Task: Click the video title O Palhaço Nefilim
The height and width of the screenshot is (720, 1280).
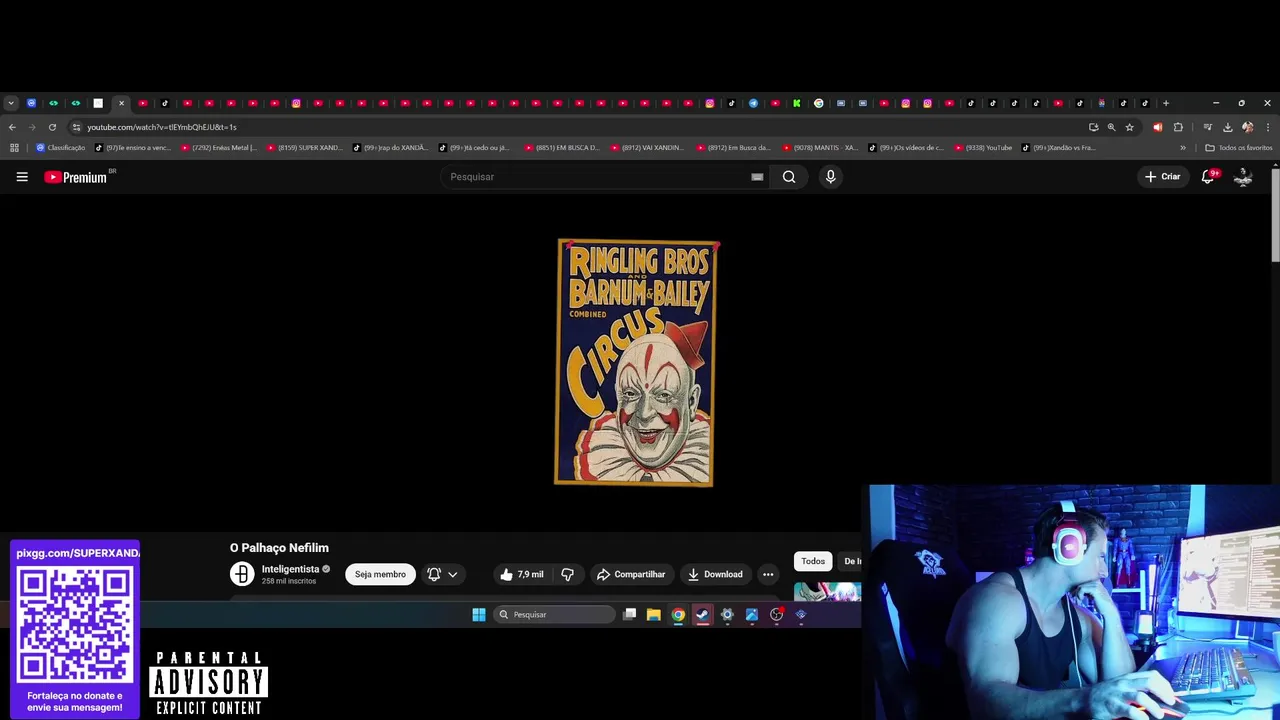Action: coord(279,548)
